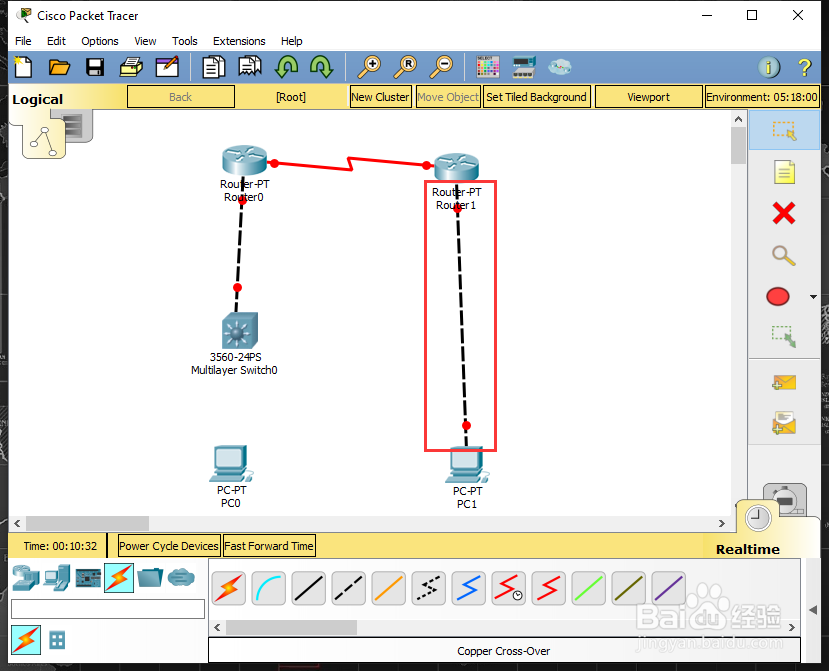This screenshot has height=671, width=829.
Task: Redo action with Redo arrow
Action: (321, 67)
